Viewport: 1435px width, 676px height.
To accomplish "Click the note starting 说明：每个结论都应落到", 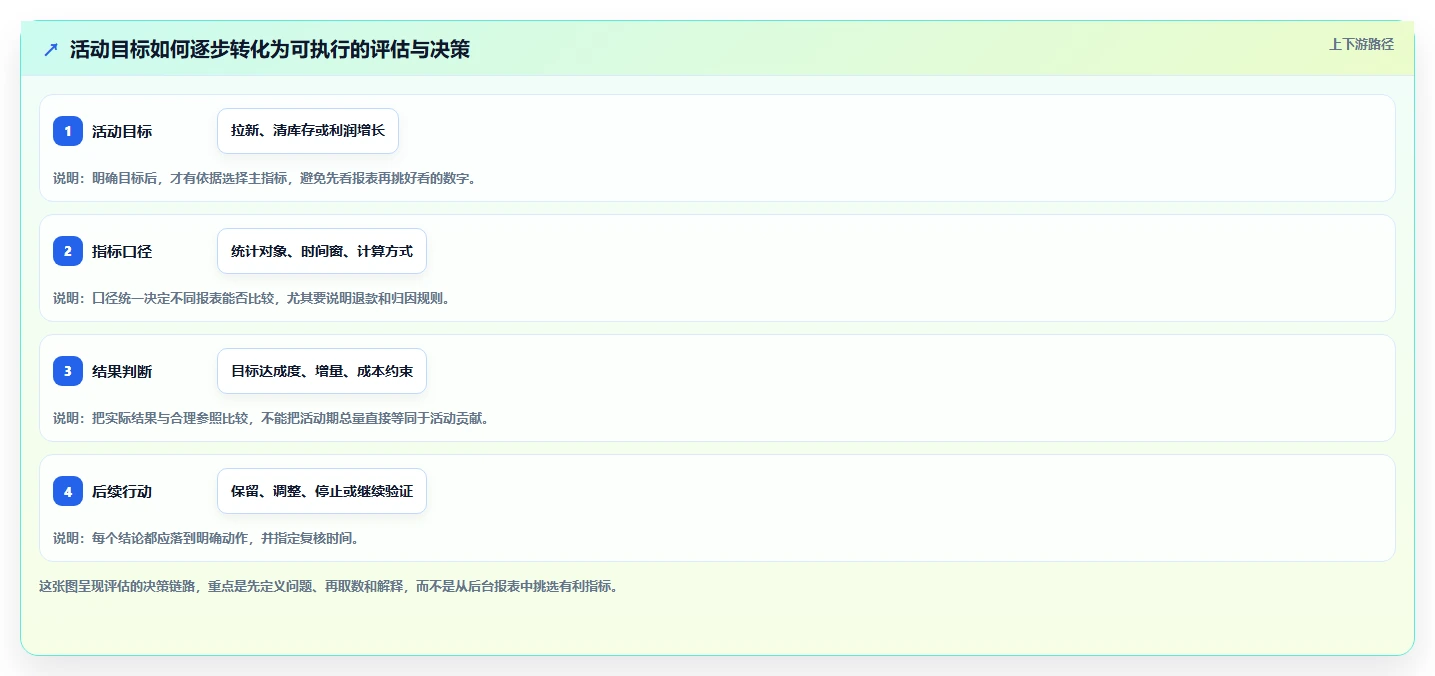I will point(206,538).
